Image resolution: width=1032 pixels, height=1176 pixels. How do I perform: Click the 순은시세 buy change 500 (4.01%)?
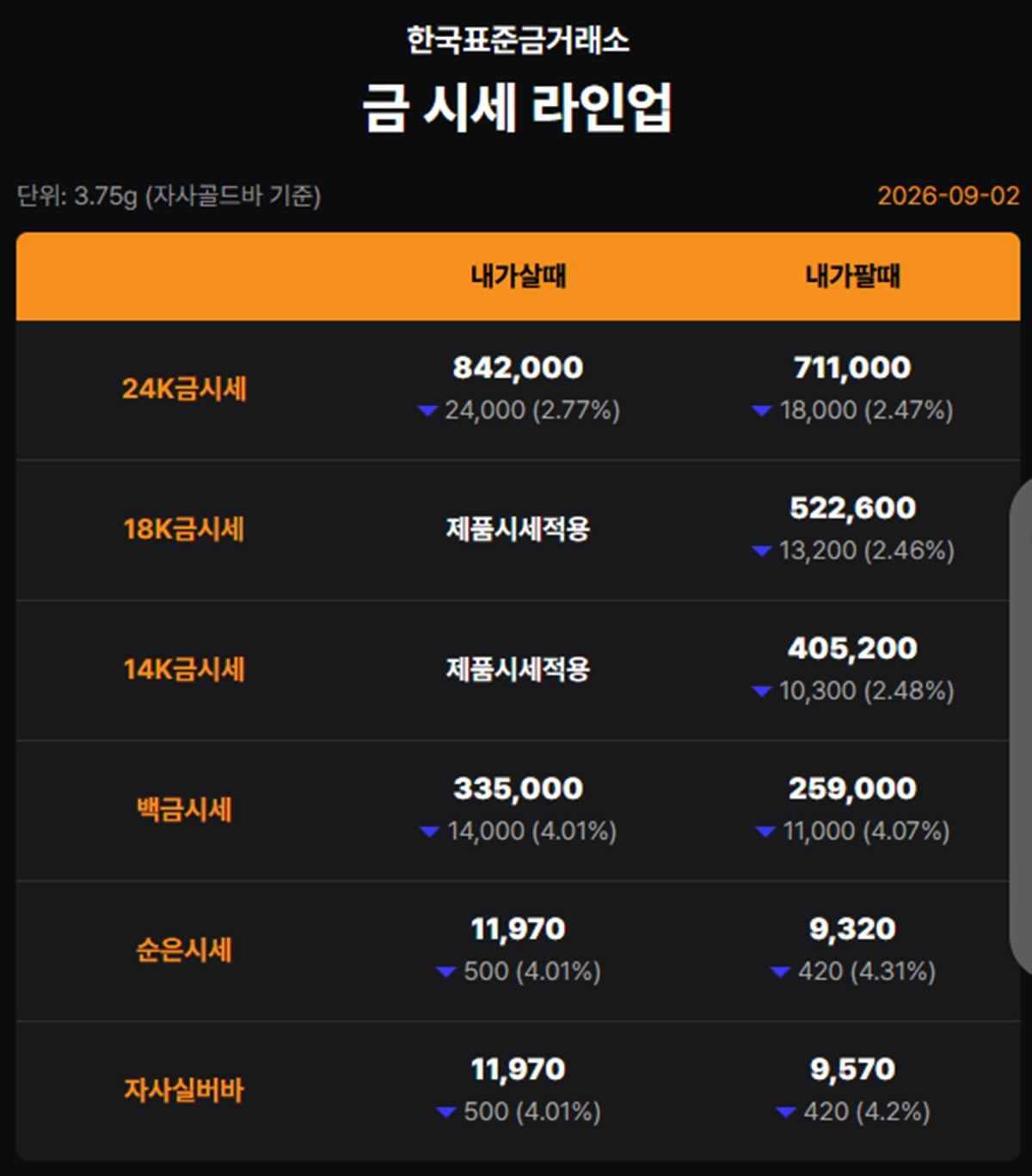[532, 971]
